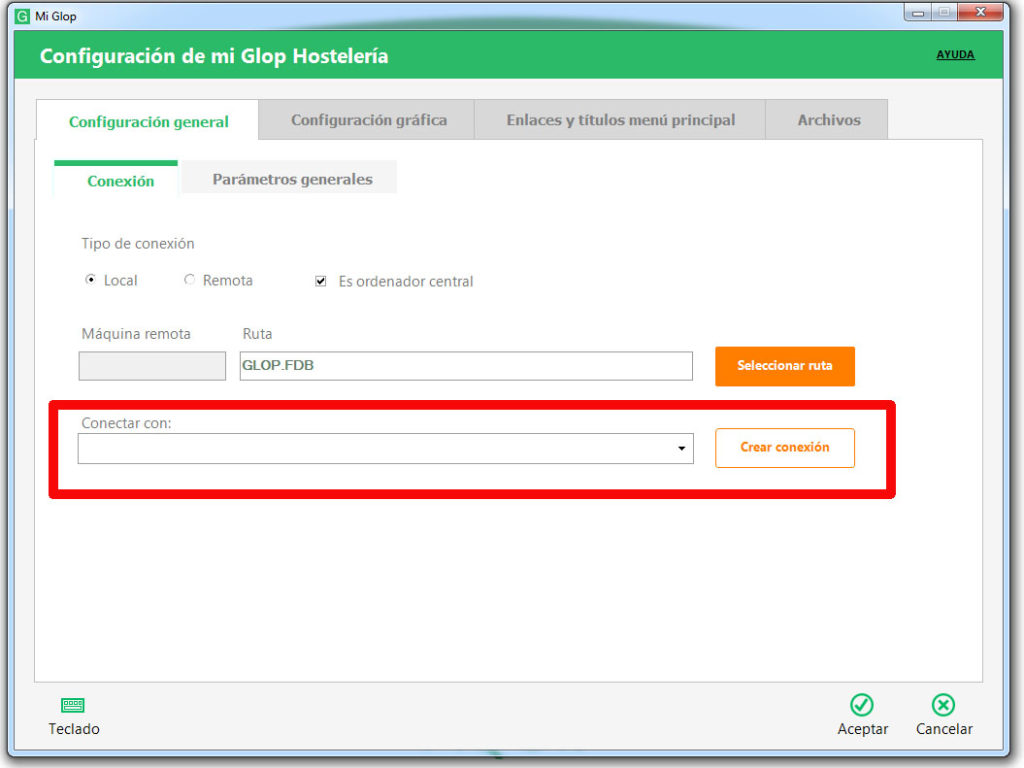Image resolution: width=1024 pixels, height=768 pixels.
Task: Go to the Archivos tab
Action: [x=828, y=120]
